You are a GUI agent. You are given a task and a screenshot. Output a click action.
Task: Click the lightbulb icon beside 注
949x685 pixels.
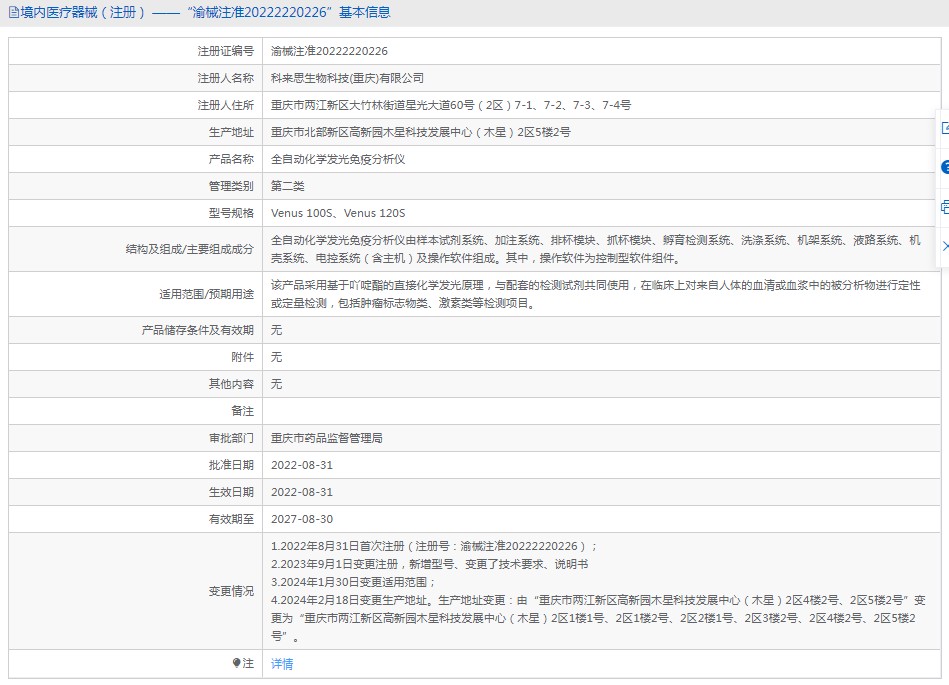(236, 663)
